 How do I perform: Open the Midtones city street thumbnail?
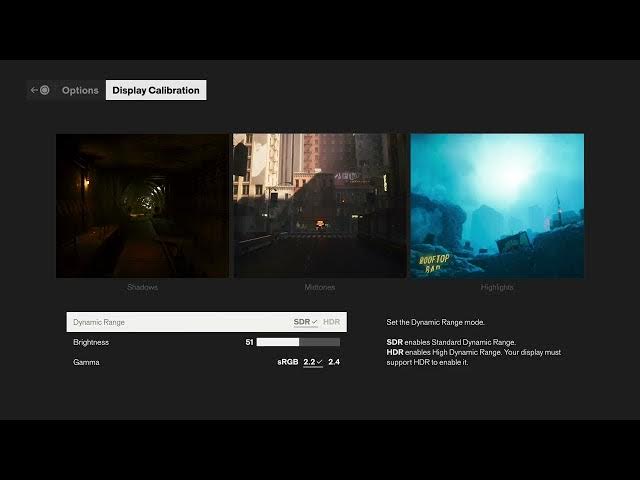tap(320, 206)
